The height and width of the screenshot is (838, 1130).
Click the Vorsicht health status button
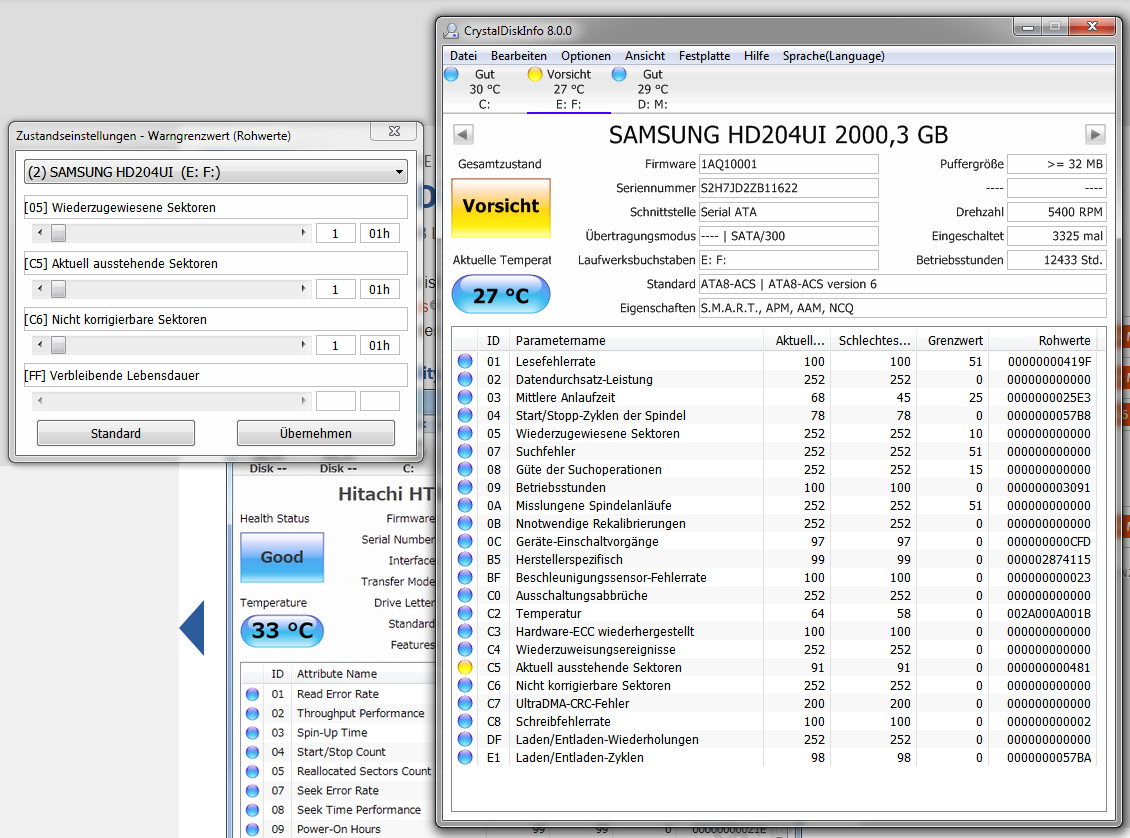coord(501,207)
